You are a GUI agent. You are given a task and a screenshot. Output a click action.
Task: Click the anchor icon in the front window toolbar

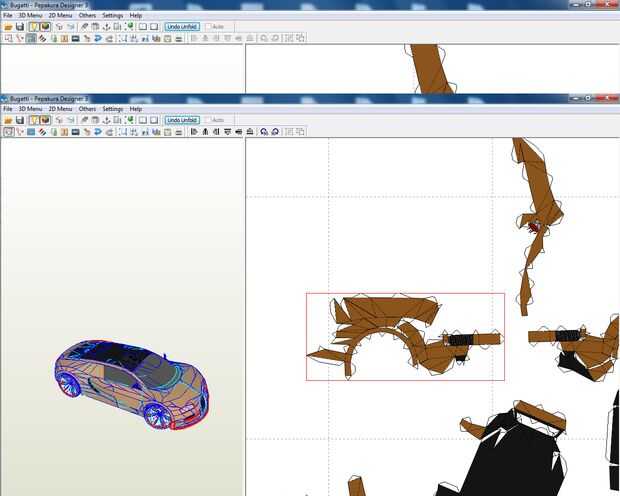tap(106, 120)
